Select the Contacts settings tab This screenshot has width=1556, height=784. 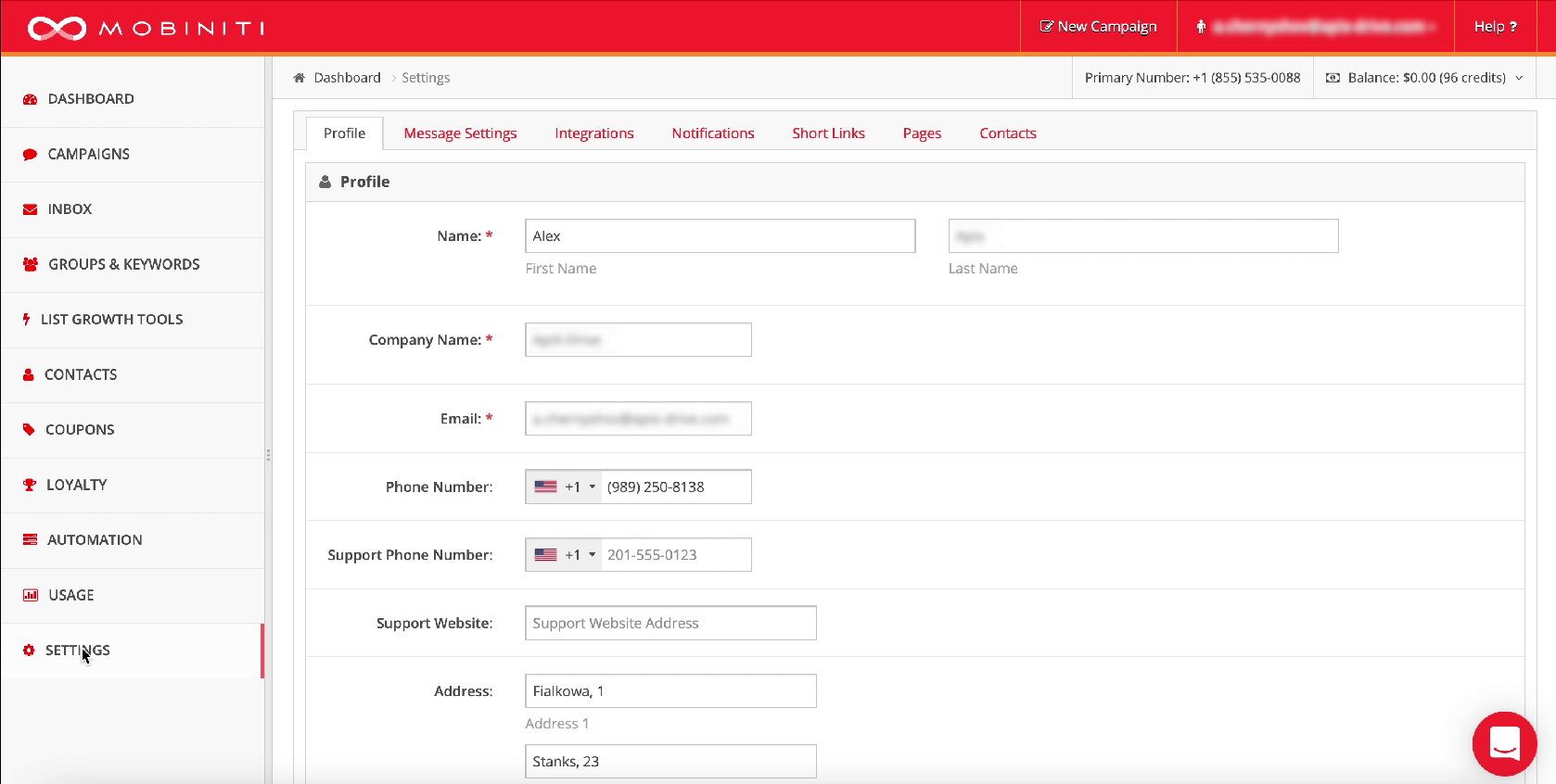pos(1008,133)
